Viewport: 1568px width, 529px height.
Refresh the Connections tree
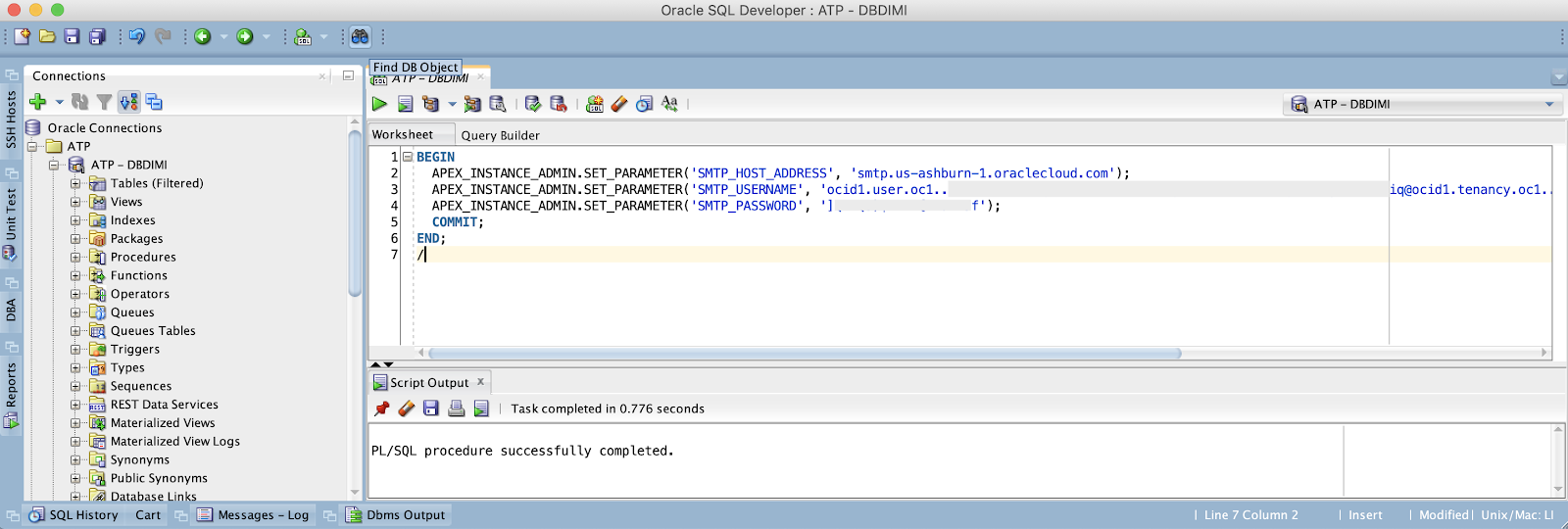[80, 102]
